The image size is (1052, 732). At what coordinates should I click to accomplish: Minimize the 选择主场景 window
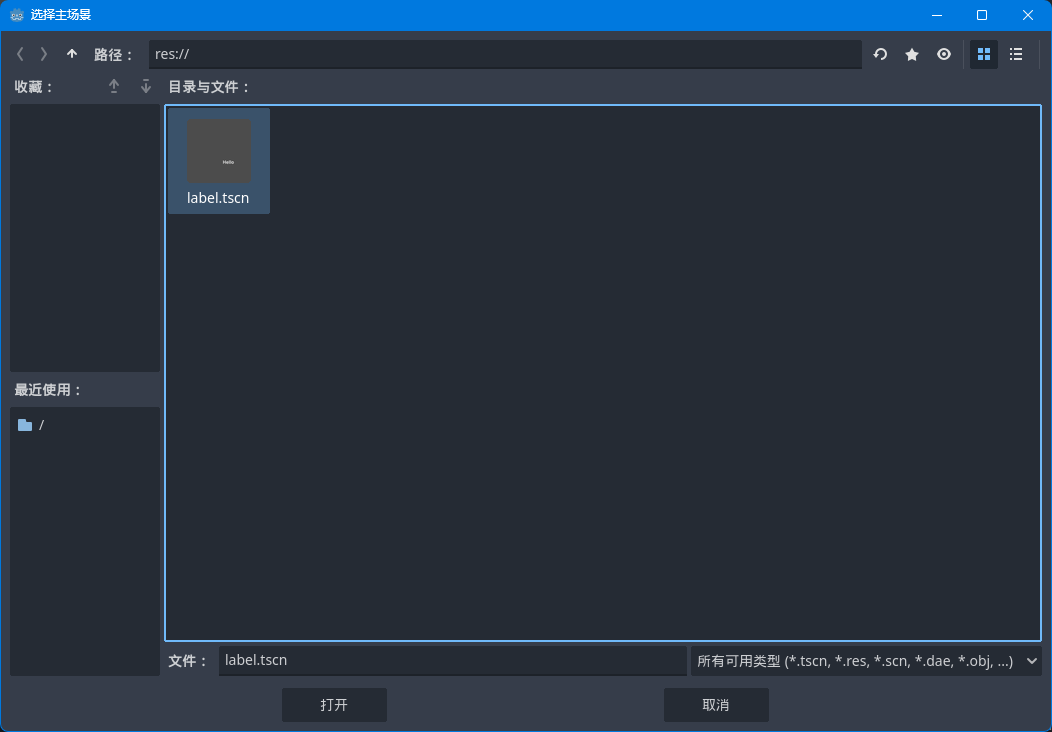coord(937,15)
